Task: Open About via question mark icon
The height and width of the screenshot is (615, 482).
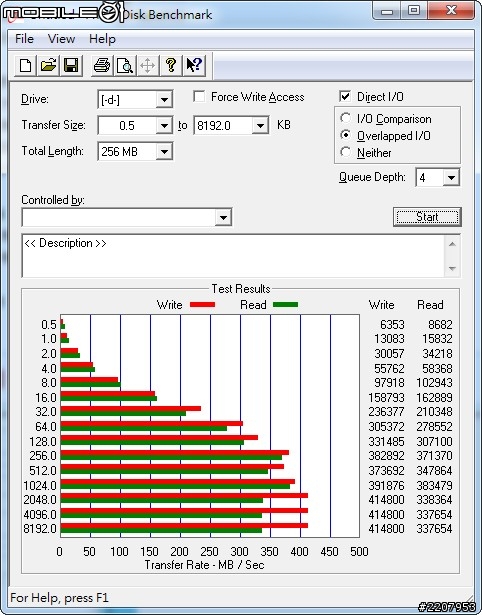Action: (x=171, y=65)
